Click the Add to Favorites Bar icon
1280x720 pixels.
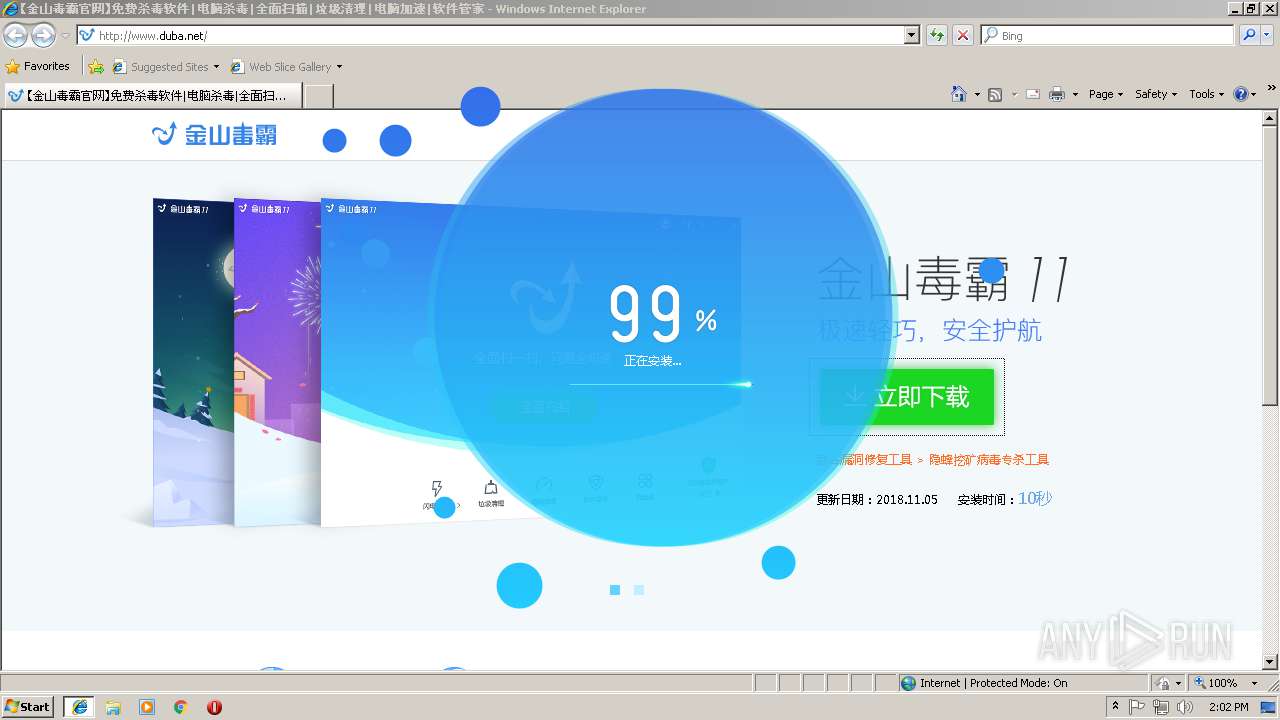96,66
